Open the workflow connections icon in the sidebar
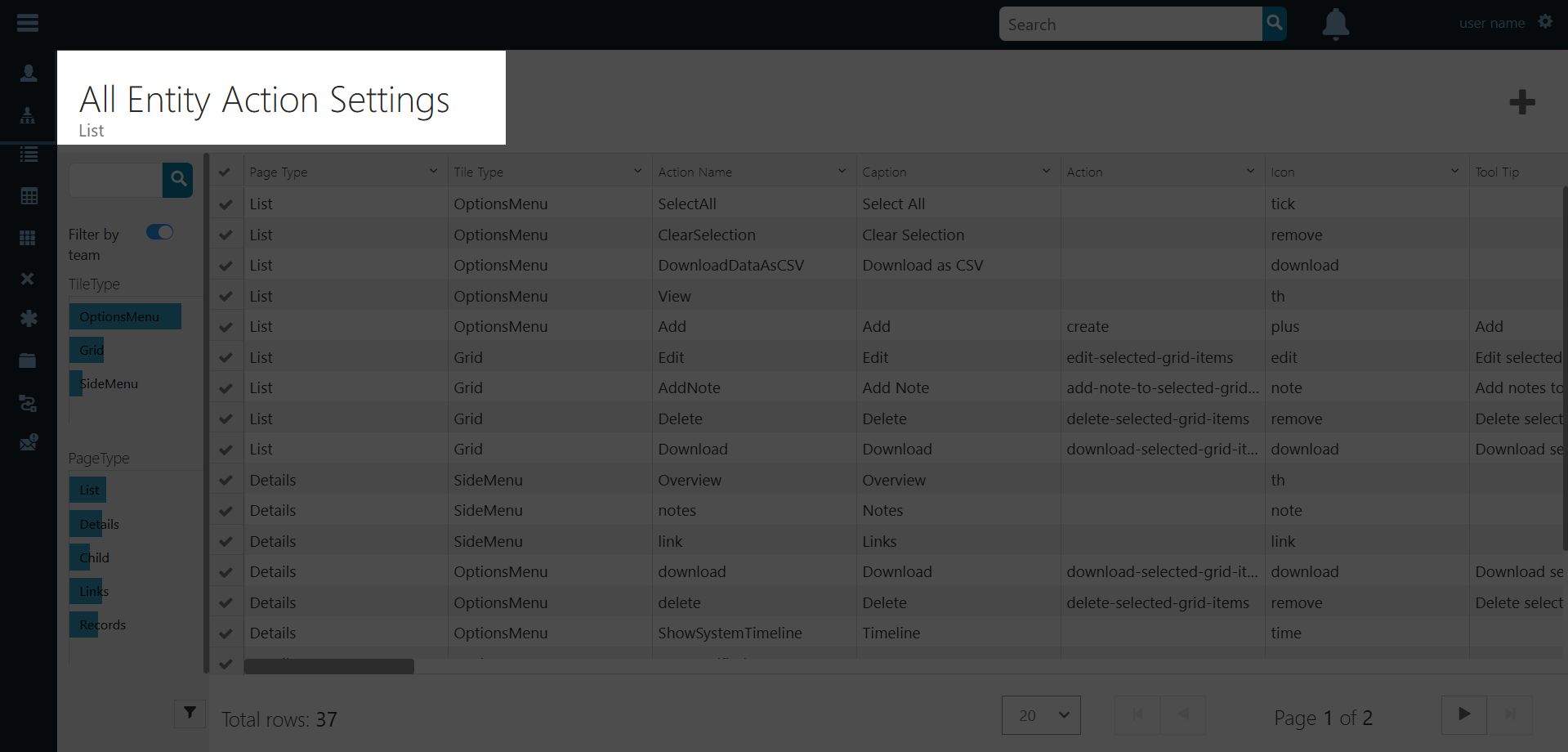The image size is (1568, 752). pyautogui.click(x=28, y=404)
